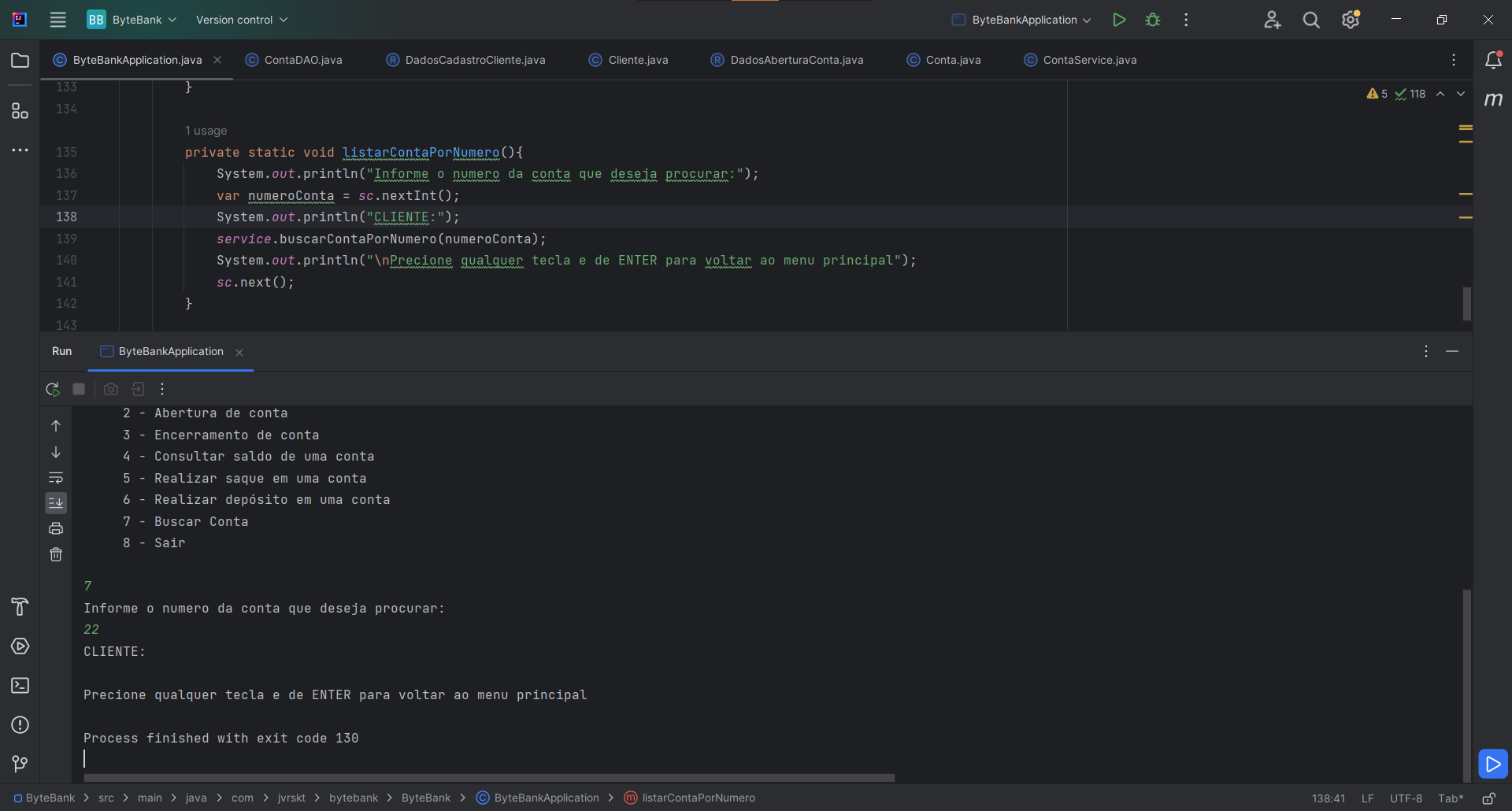Open more run actions menu in title bar

click(x=1186, y=20)
